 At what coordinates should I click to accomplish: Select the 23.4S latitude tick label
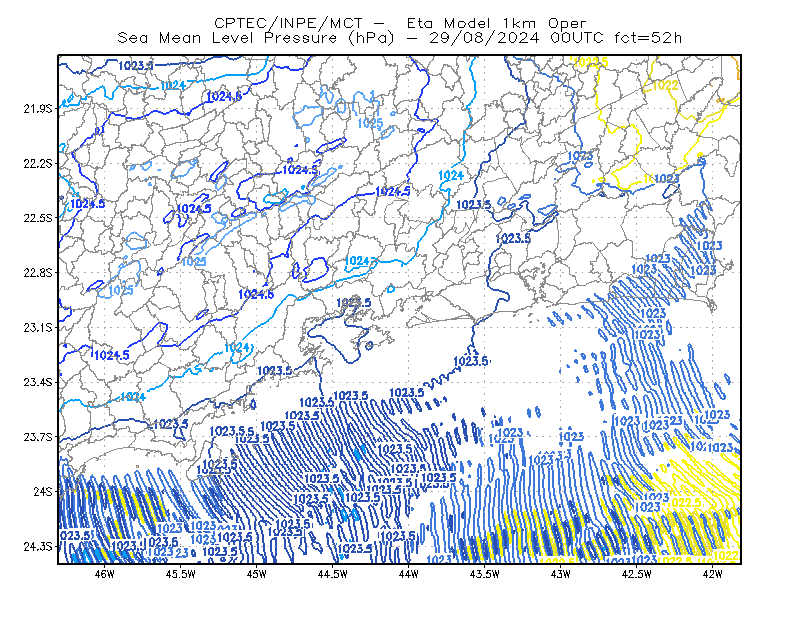38,382
